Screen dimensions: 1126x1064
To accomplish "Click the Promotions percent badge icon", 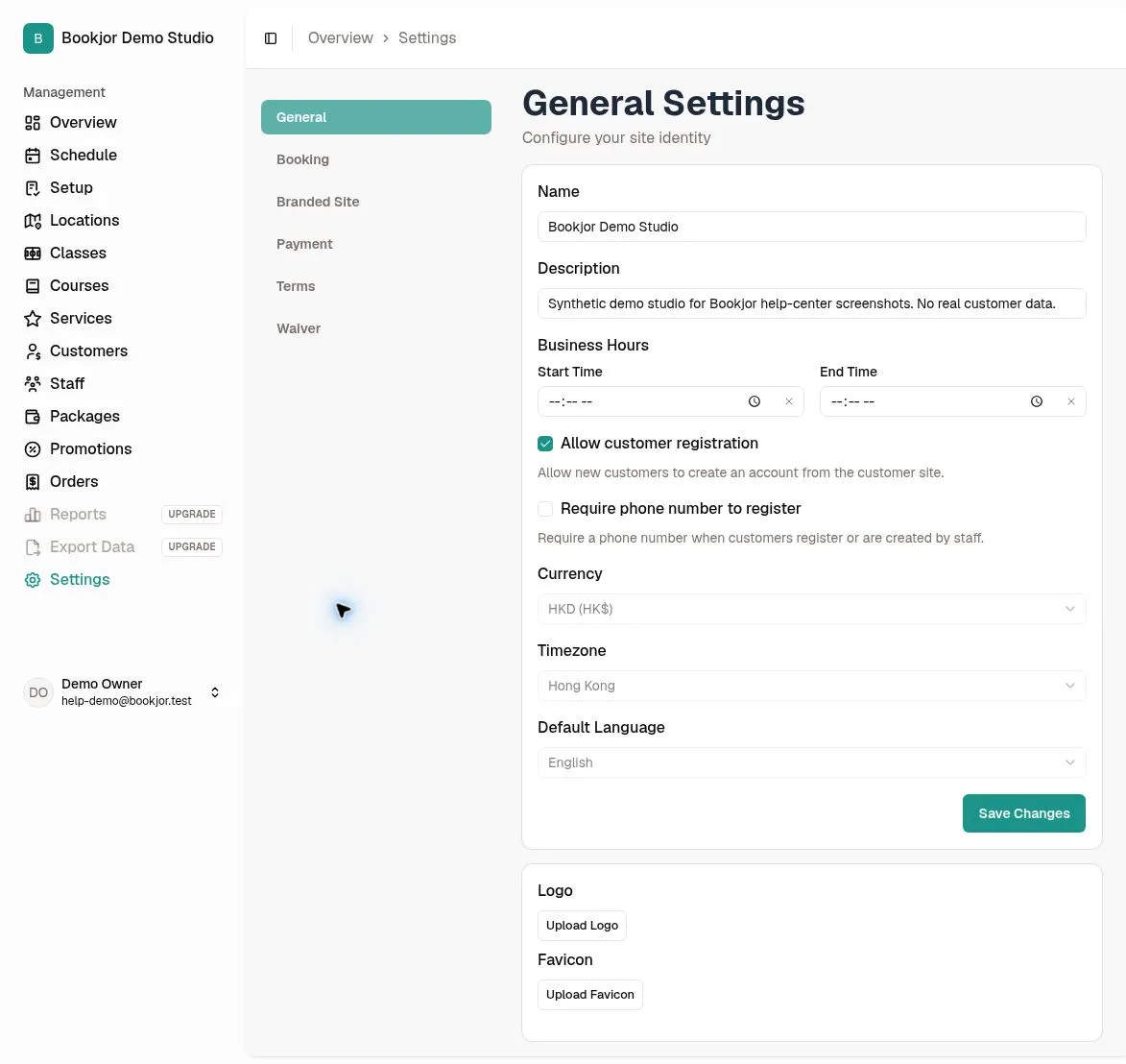I will tap(33, 449).
